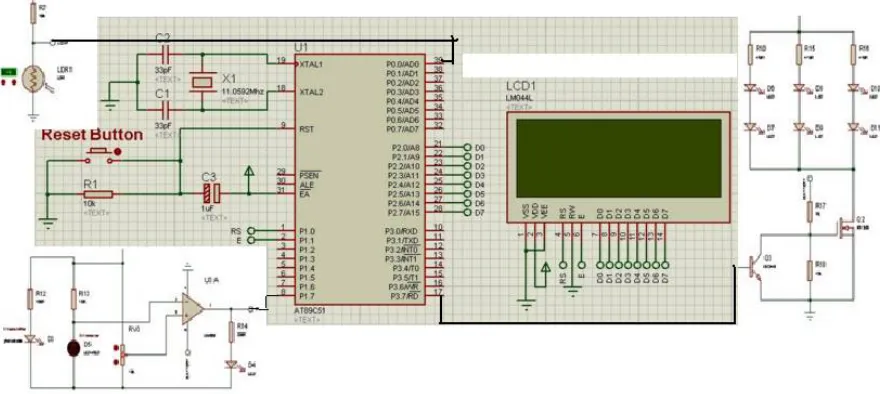The image size is (880, 394).
Task: Click the red Reset Button heading text
Action: [x=93, y=135]
